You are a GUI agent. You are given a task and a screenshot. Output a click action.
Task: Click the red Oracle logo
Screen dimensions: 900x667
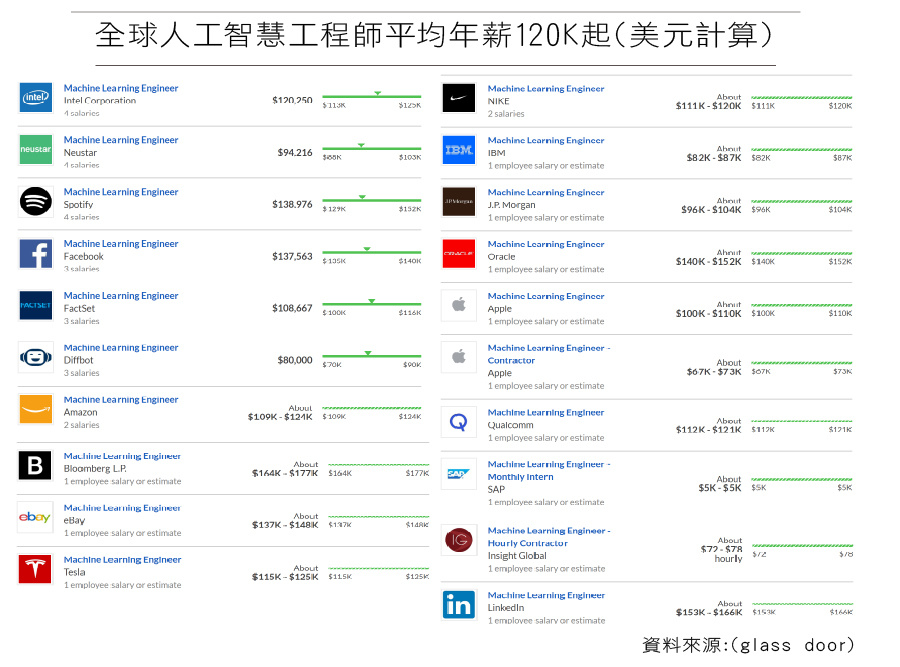click(459, 254)
